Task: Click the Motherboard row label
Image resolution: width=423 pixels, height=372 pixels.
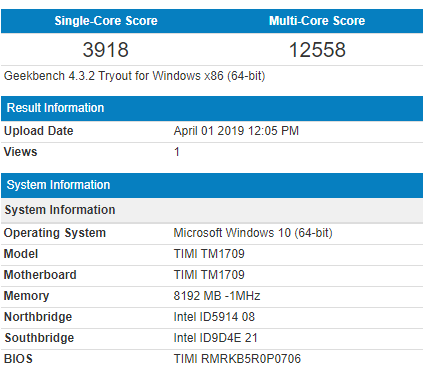Action: [40, 275]
